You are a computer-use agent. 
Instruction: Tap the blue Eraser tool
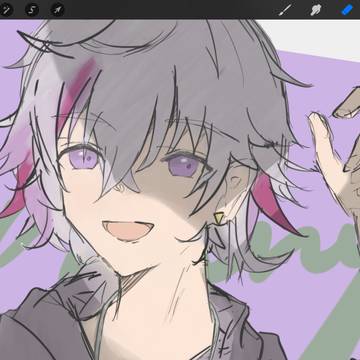pos(347,10)
